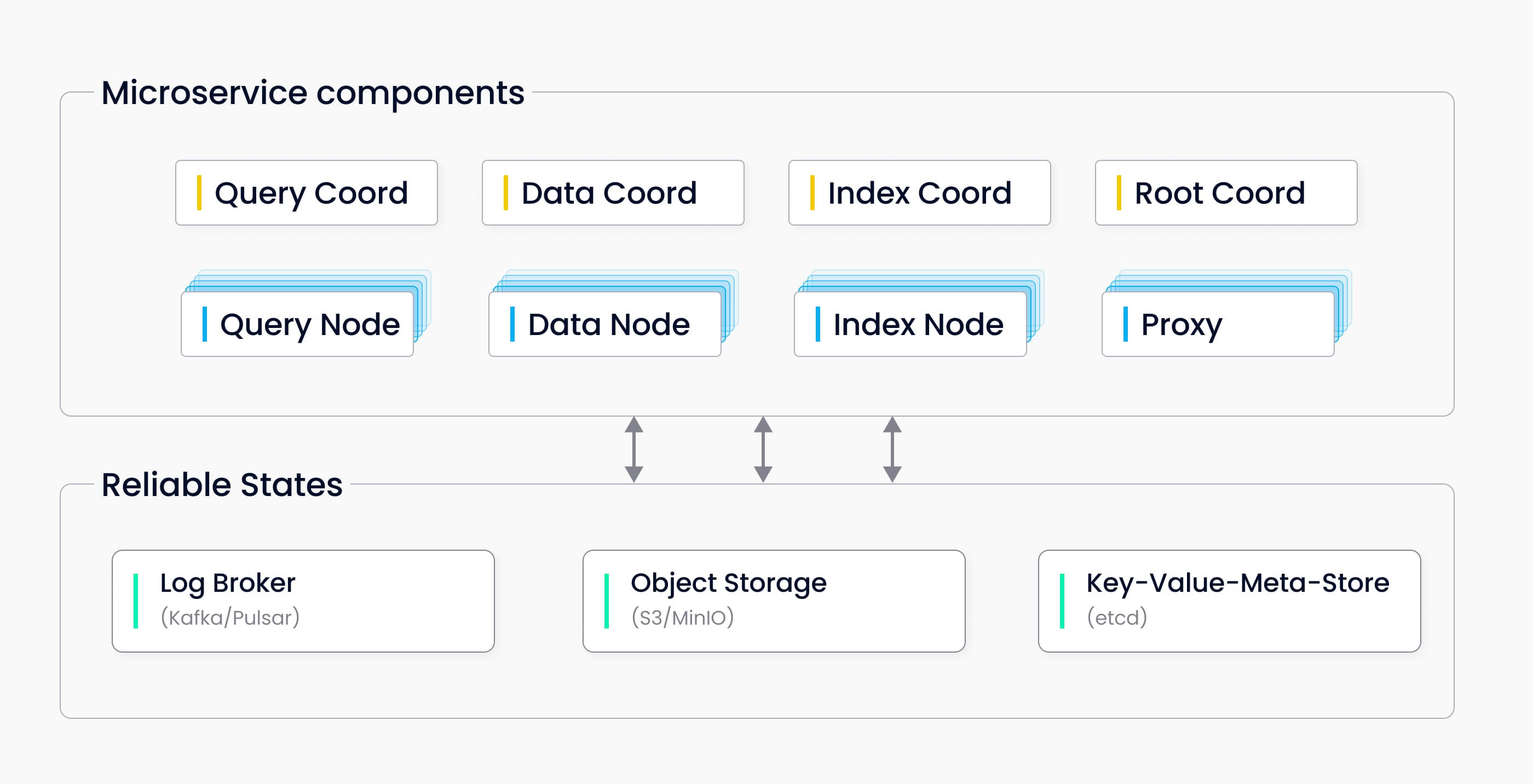Click the "(etcd)" subtitle text
This screenshot has width=1533, height=784.
tap(1117, 618)
